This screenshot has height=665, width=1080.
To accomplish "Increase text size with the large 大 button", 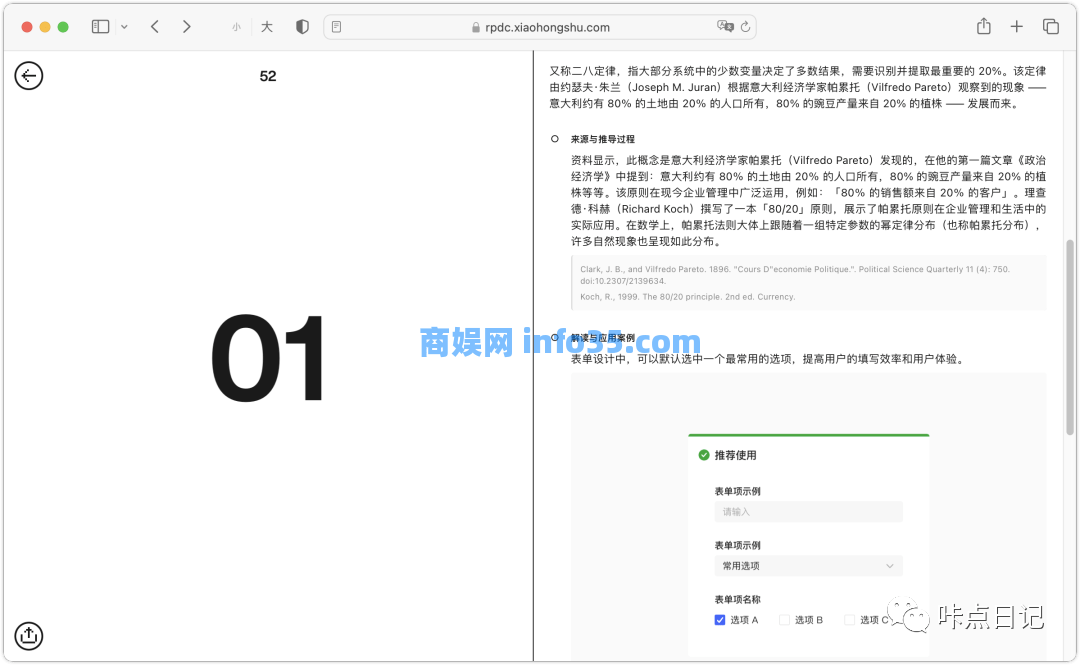I will pyautogui.click(x=267, y=27).
